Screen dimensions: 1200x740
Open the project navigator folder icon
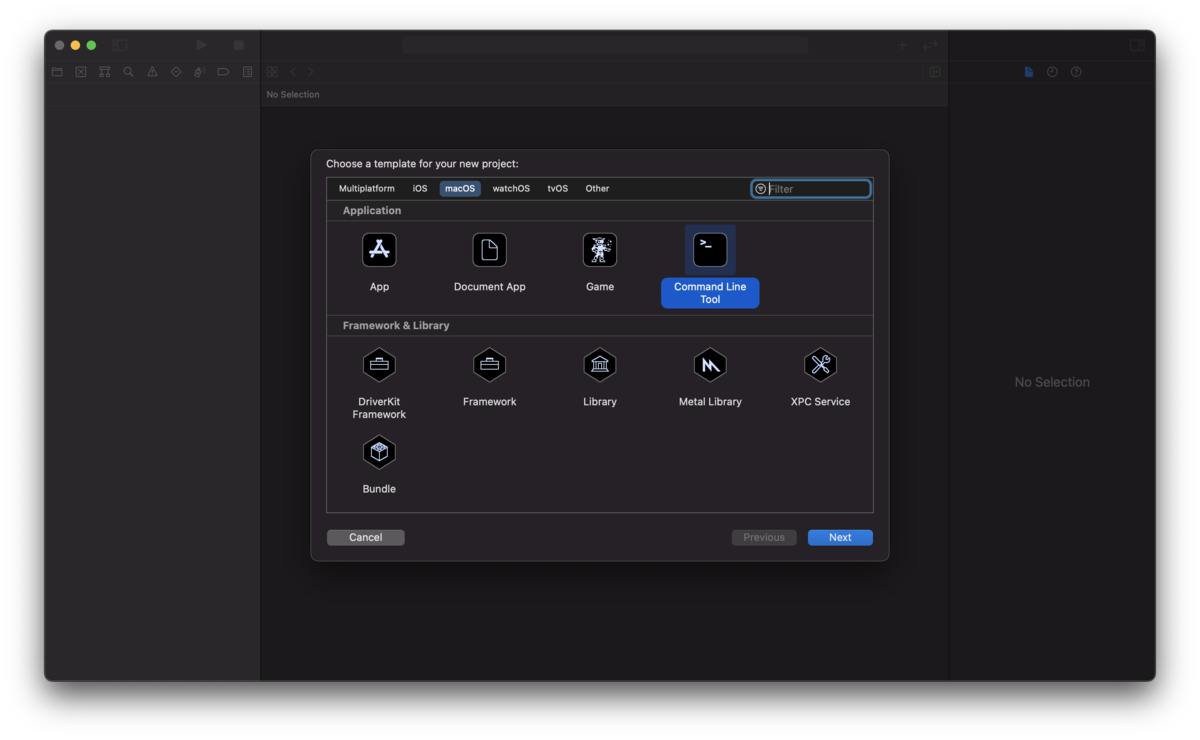coord(57,72)
